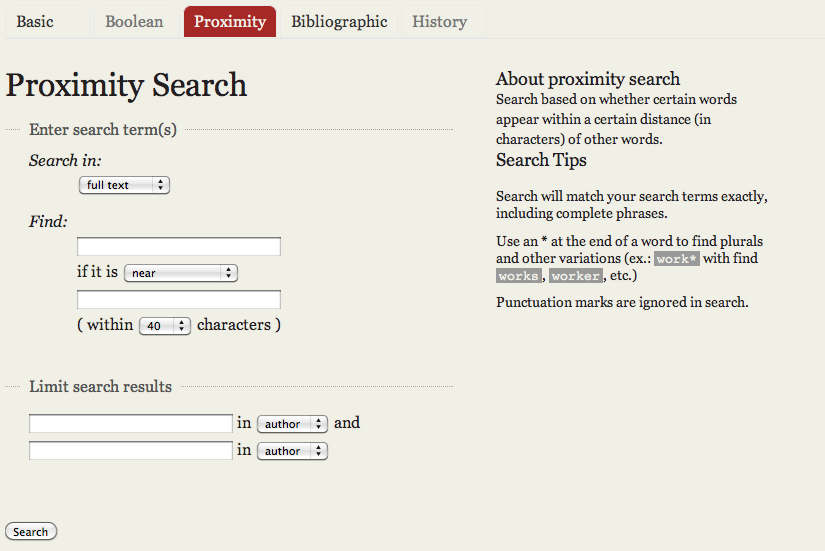Viewport: 825px width, 551px height.
Task: Click the first limit search results field
Action: [x=130, y=424]
